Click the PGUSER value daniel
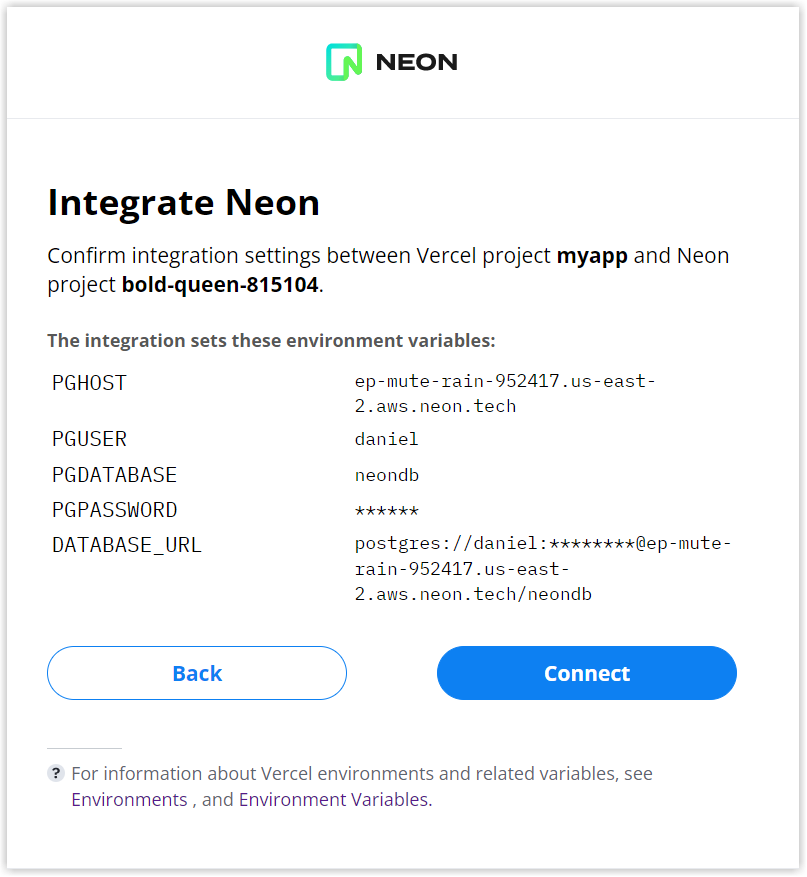 [386, 439]
